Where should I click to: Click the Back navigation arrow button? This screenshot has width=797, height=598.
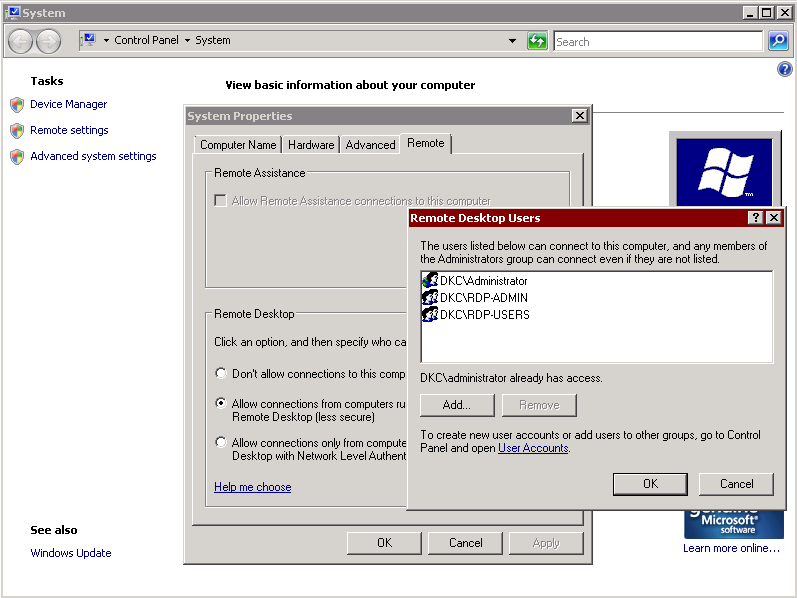pyautogui.click(x=21, y=41)
